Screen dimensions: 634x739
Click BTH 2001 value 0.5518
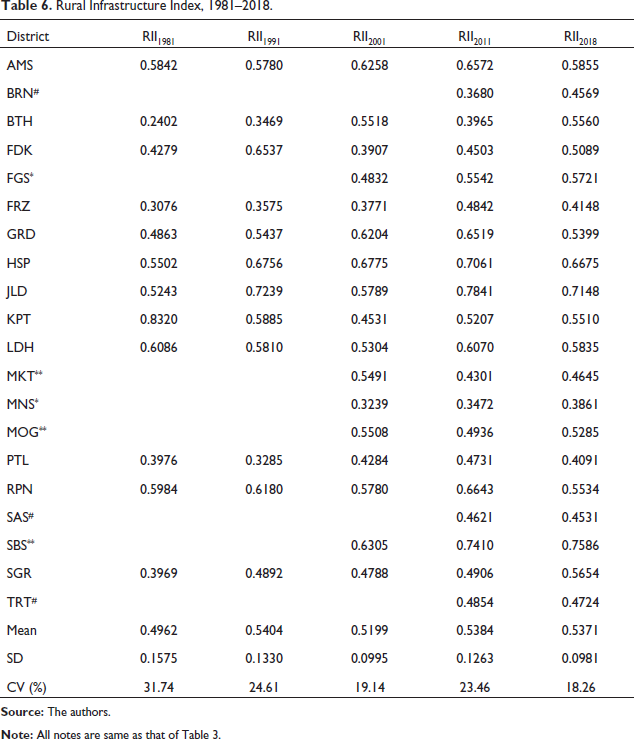point(370,122)
